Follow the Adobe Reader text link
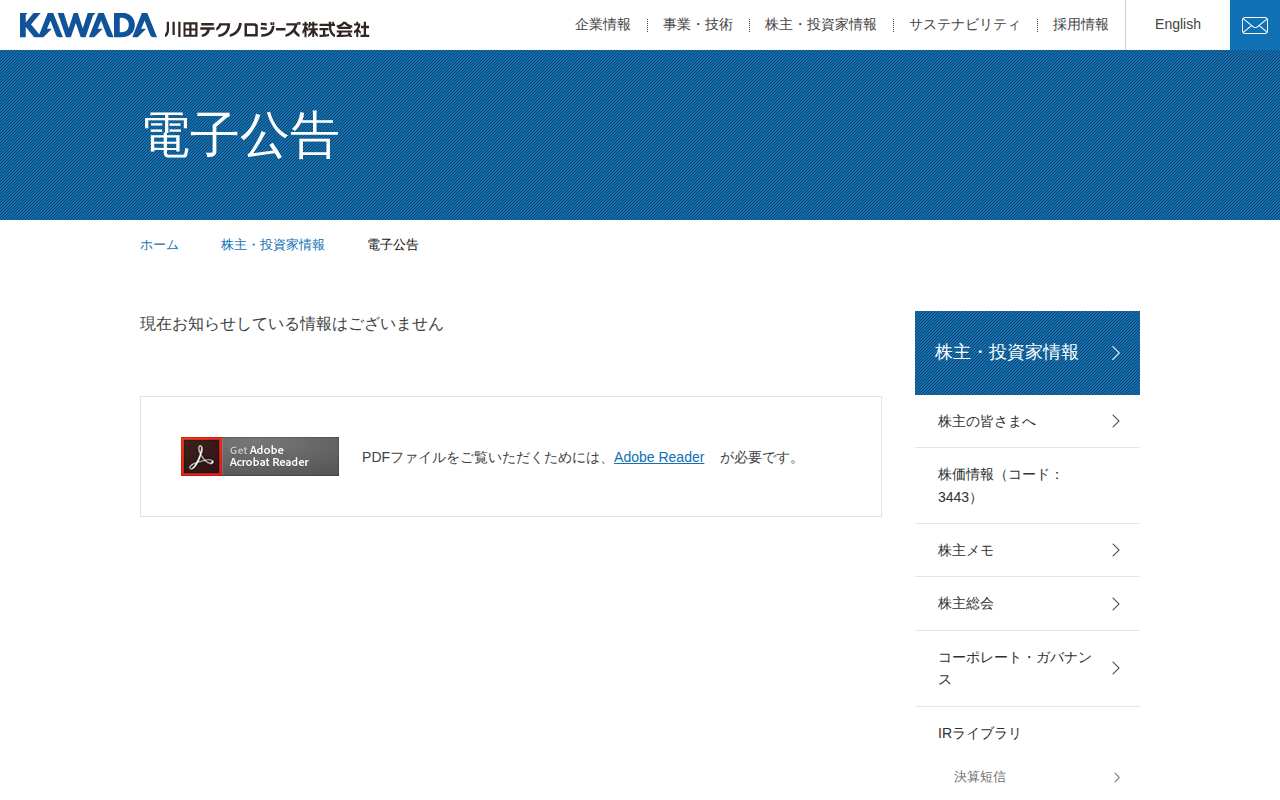This screenshot has width=1280, height=800. pos(659,457)
